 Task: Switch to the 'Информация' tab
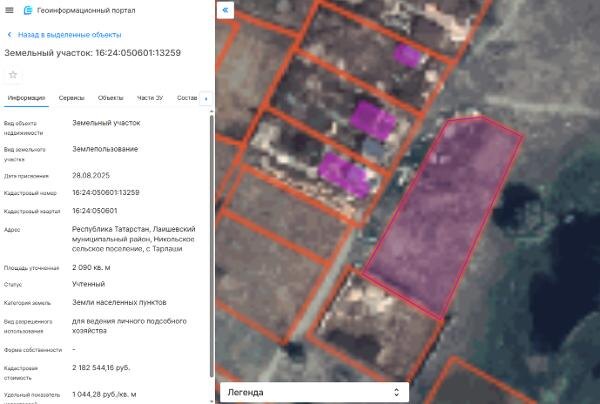pyautogui.click(x=26, y=98)
